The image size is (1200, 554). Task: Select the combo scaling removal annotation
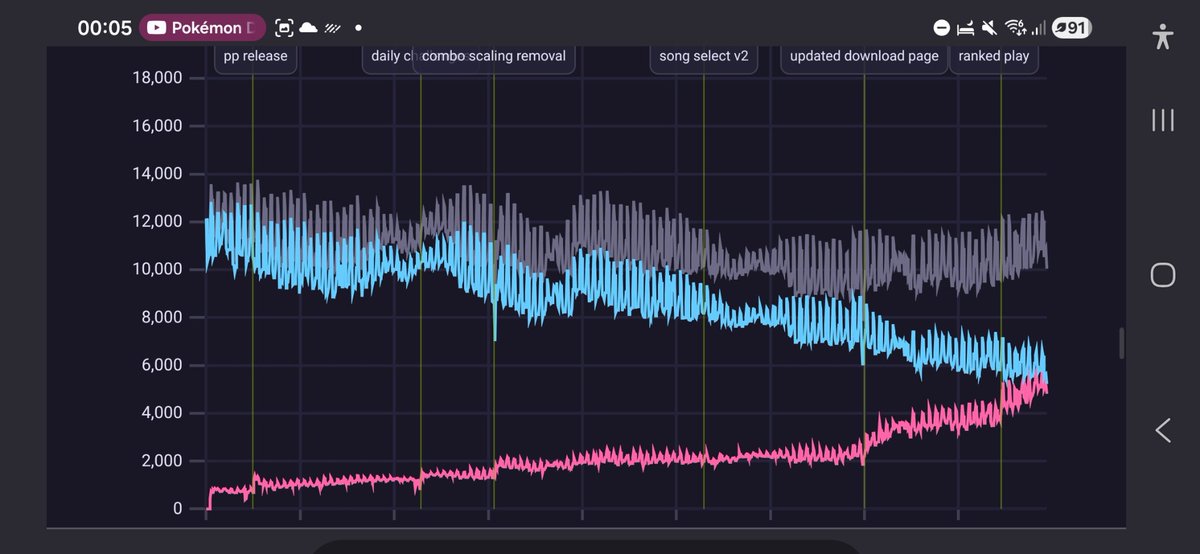coord(494,57)
